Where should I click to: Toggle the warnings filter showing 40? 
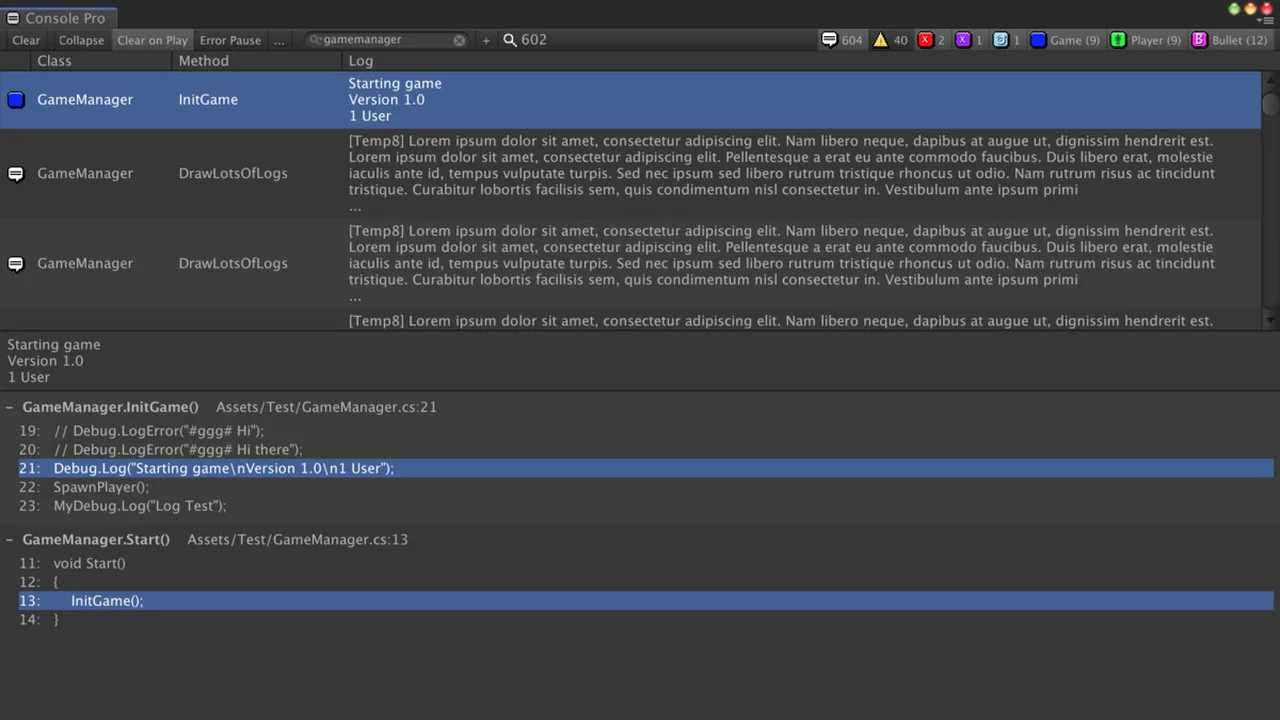pyautogui.click(x=890, y=40)
